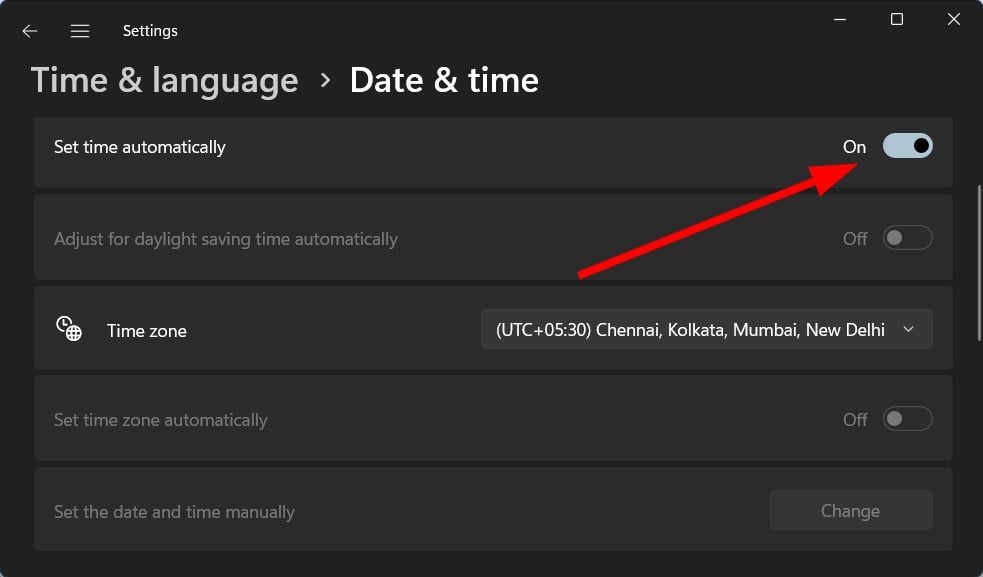Open the hamburger navigation menu
The image size is (983, 577).
click(x=80, y=31)
